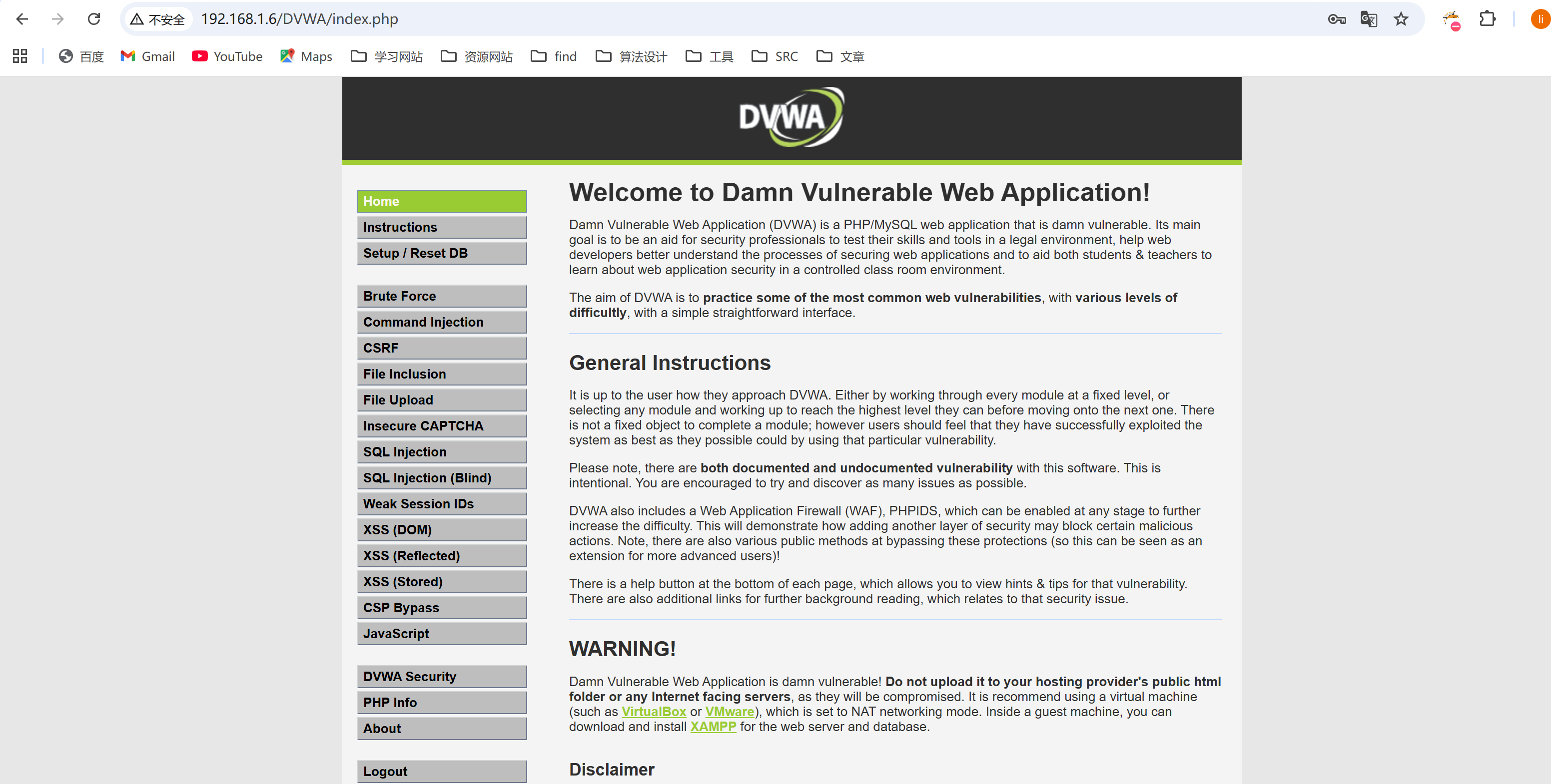
Task: Follow the VirtualBox hyperlink
Action: [653, 712]
